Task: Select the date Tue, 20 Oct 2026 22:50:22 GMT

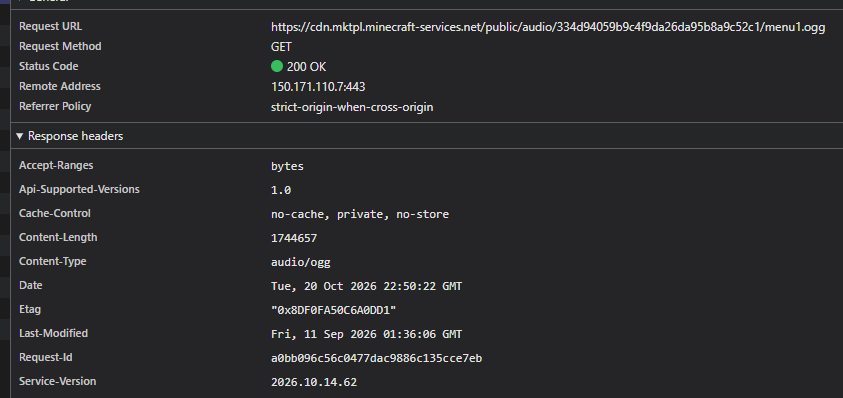Action: coord(367,287)
